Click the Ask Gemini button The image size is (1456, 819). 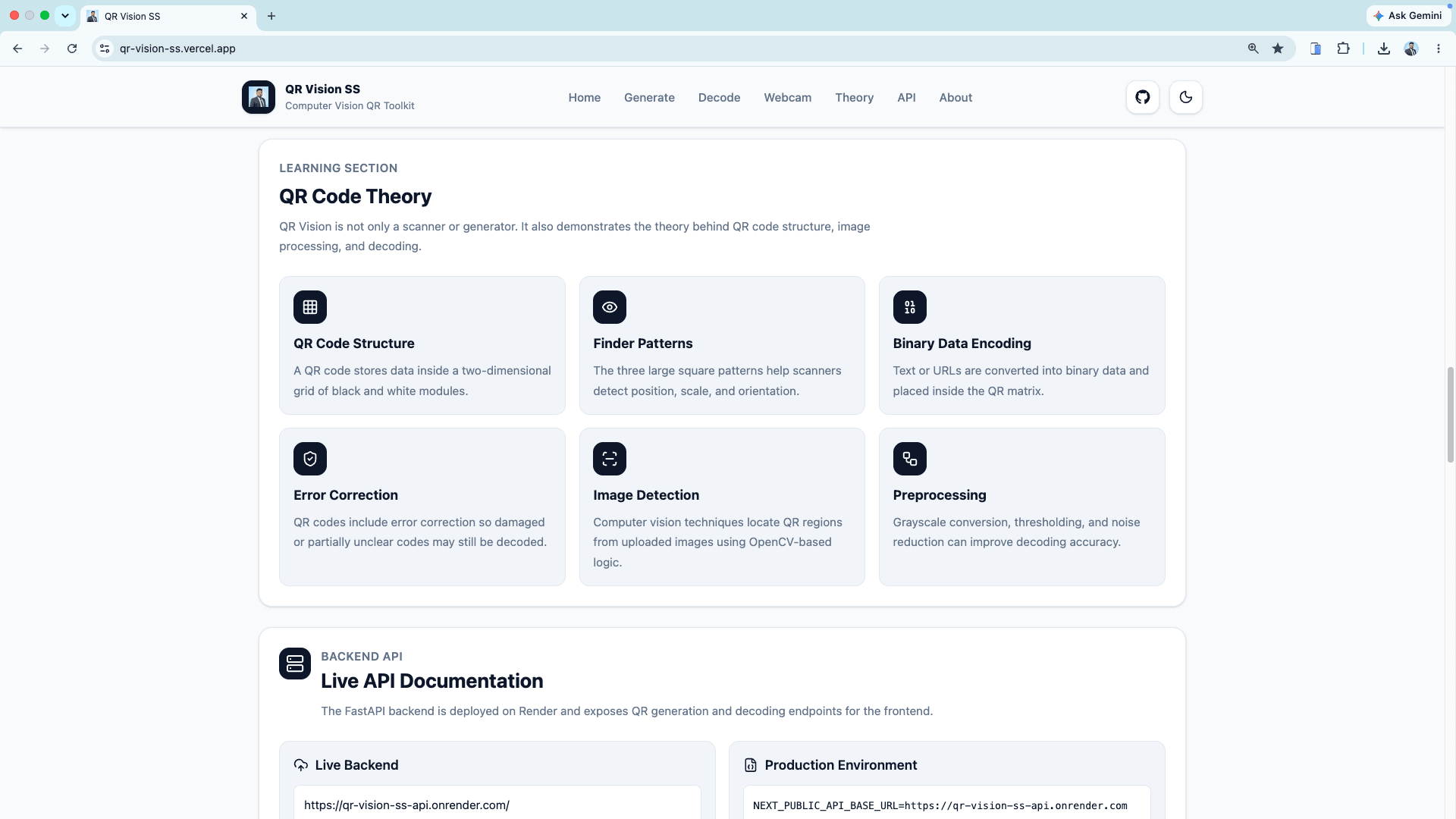click(x=1408, y=16)
